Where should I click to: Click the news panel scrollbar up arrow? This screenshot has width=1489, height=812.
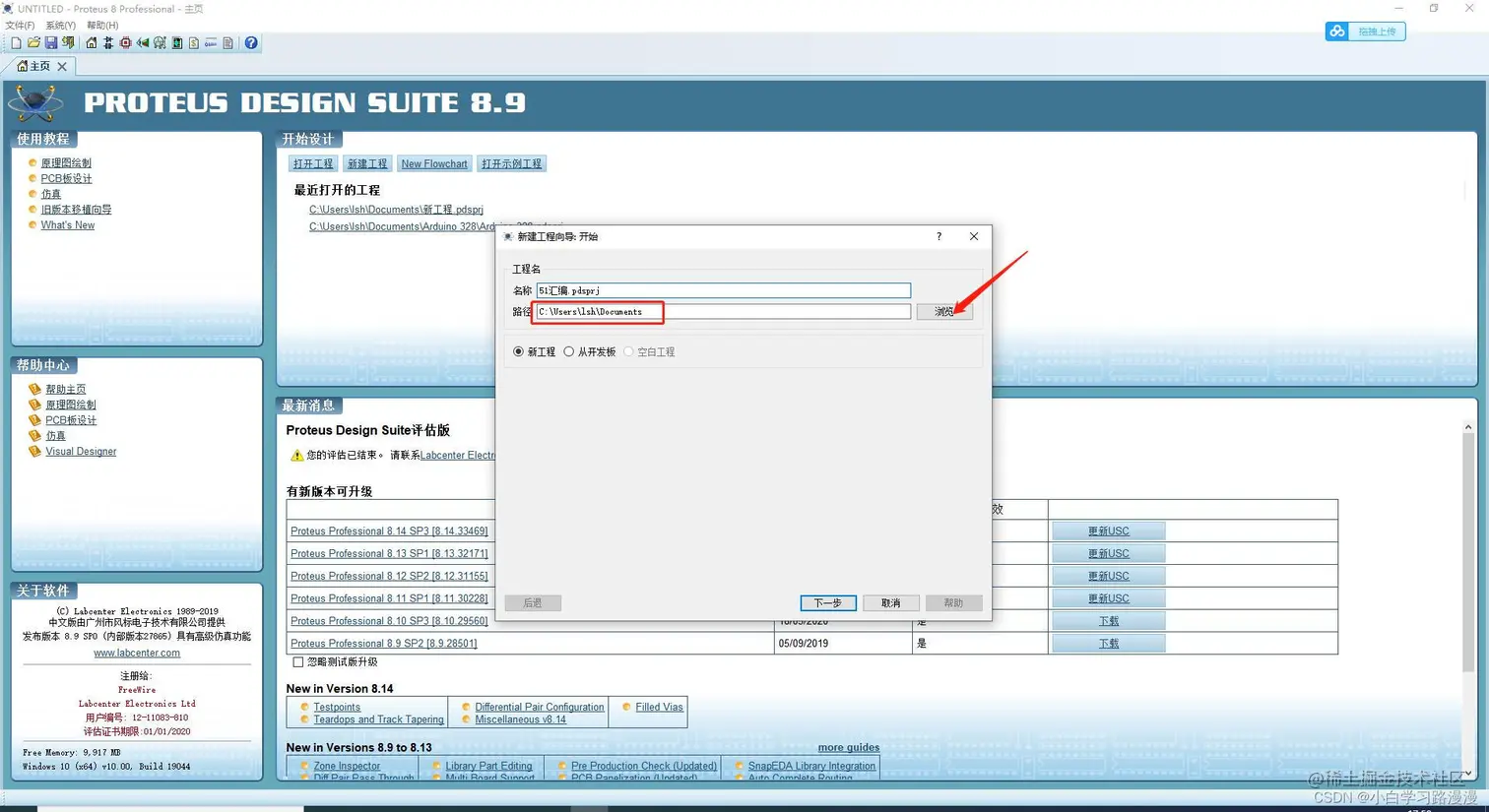(x=1467, y=427)
